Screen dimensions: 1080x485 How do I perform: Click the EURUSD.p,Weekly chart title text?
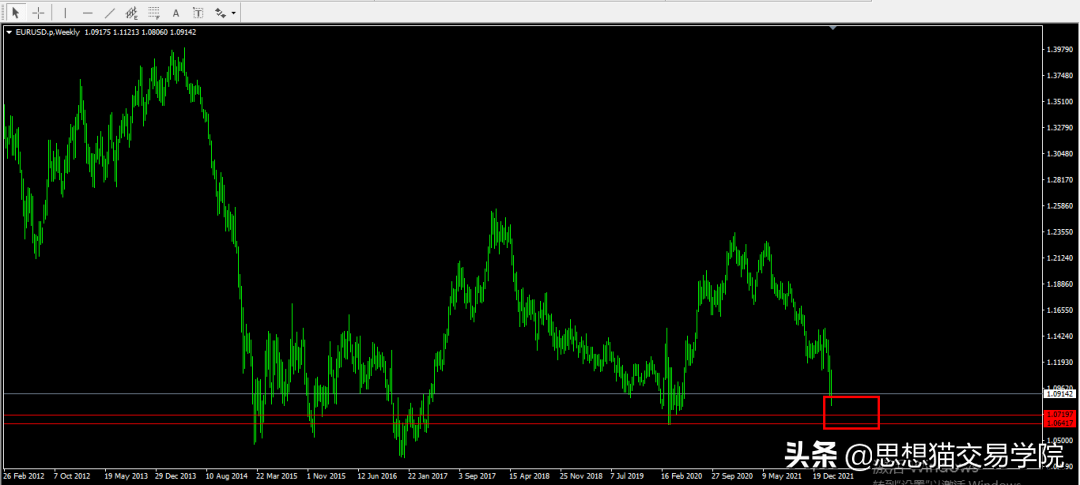(48, 32)
